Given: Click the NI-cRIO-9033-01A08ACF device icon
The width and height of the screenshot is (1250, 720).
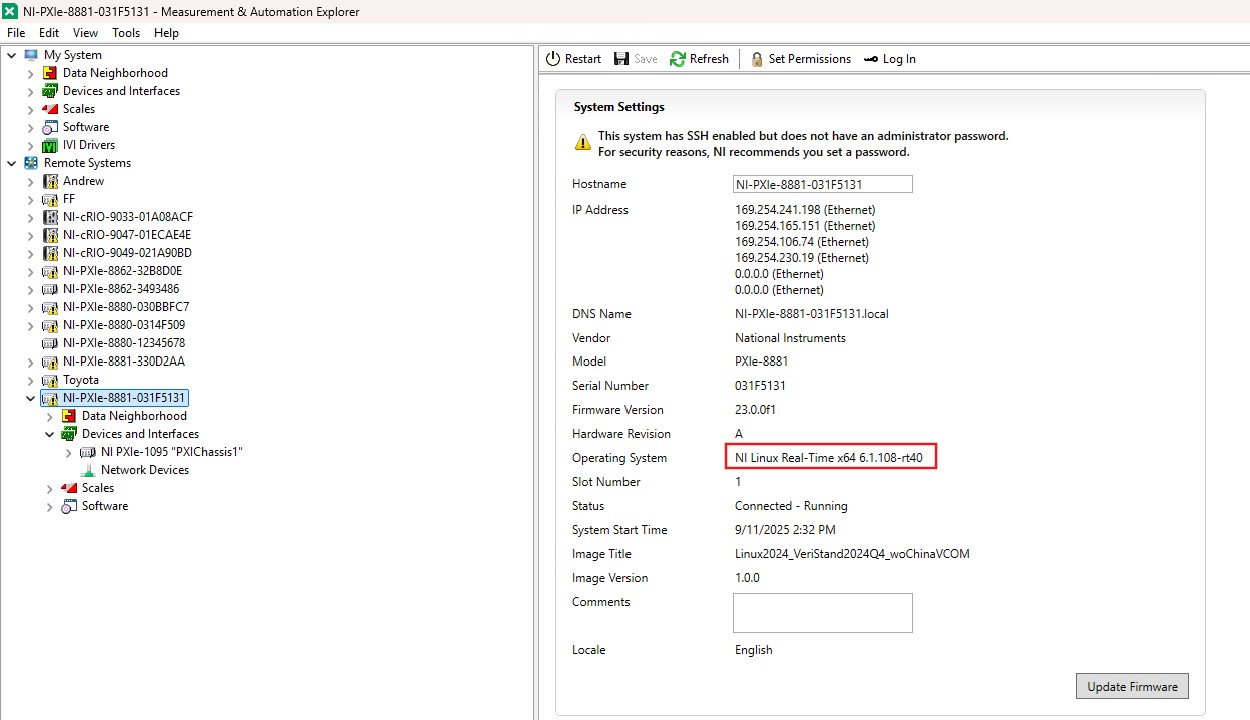Looking at the screenshot, I should [x=50, y=217].
